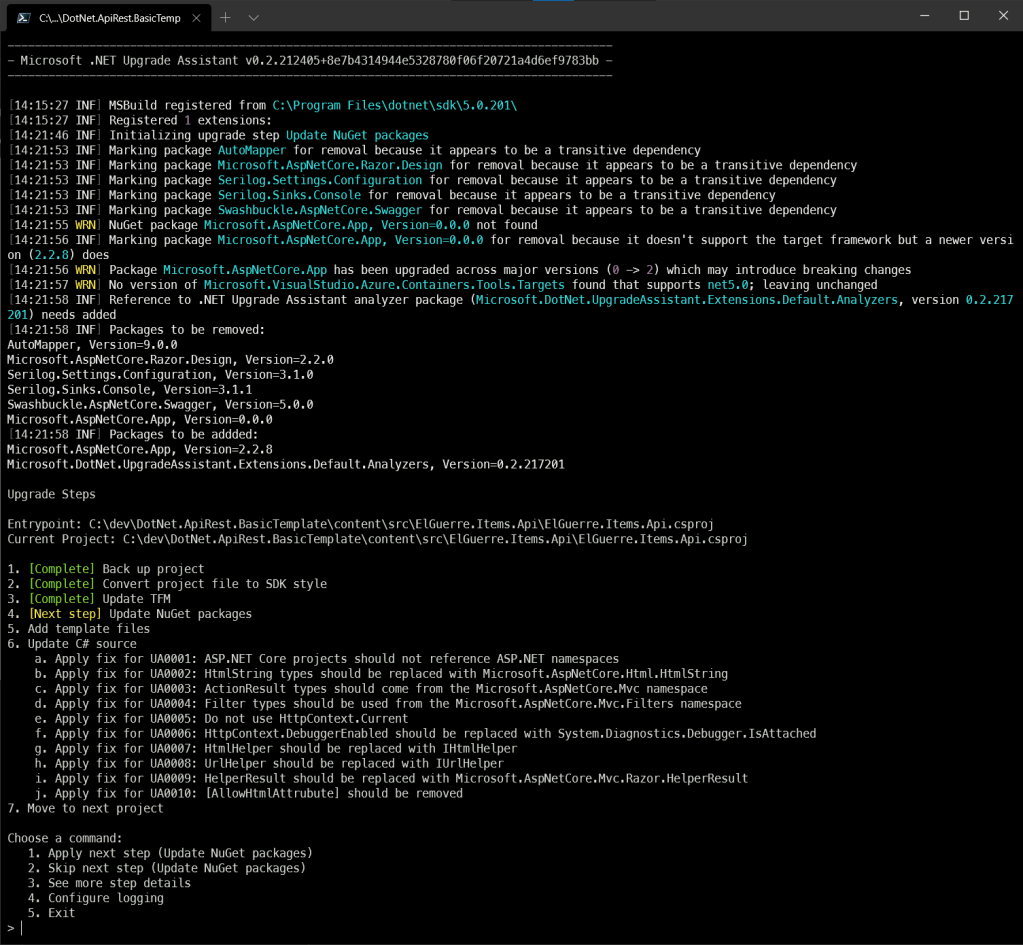Close the terminal window

(x=1003, y=15)
